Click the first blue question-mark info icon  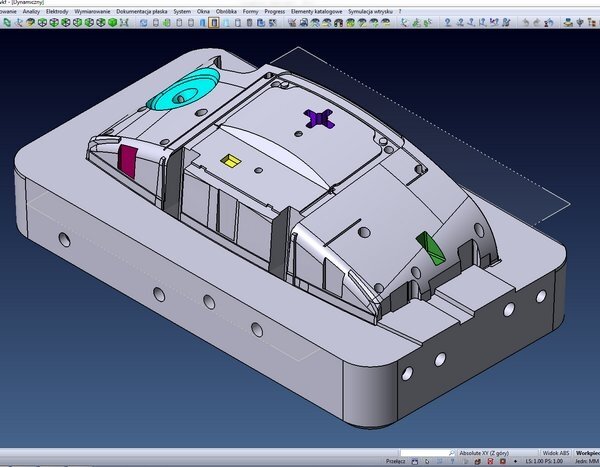pos(447,23)
